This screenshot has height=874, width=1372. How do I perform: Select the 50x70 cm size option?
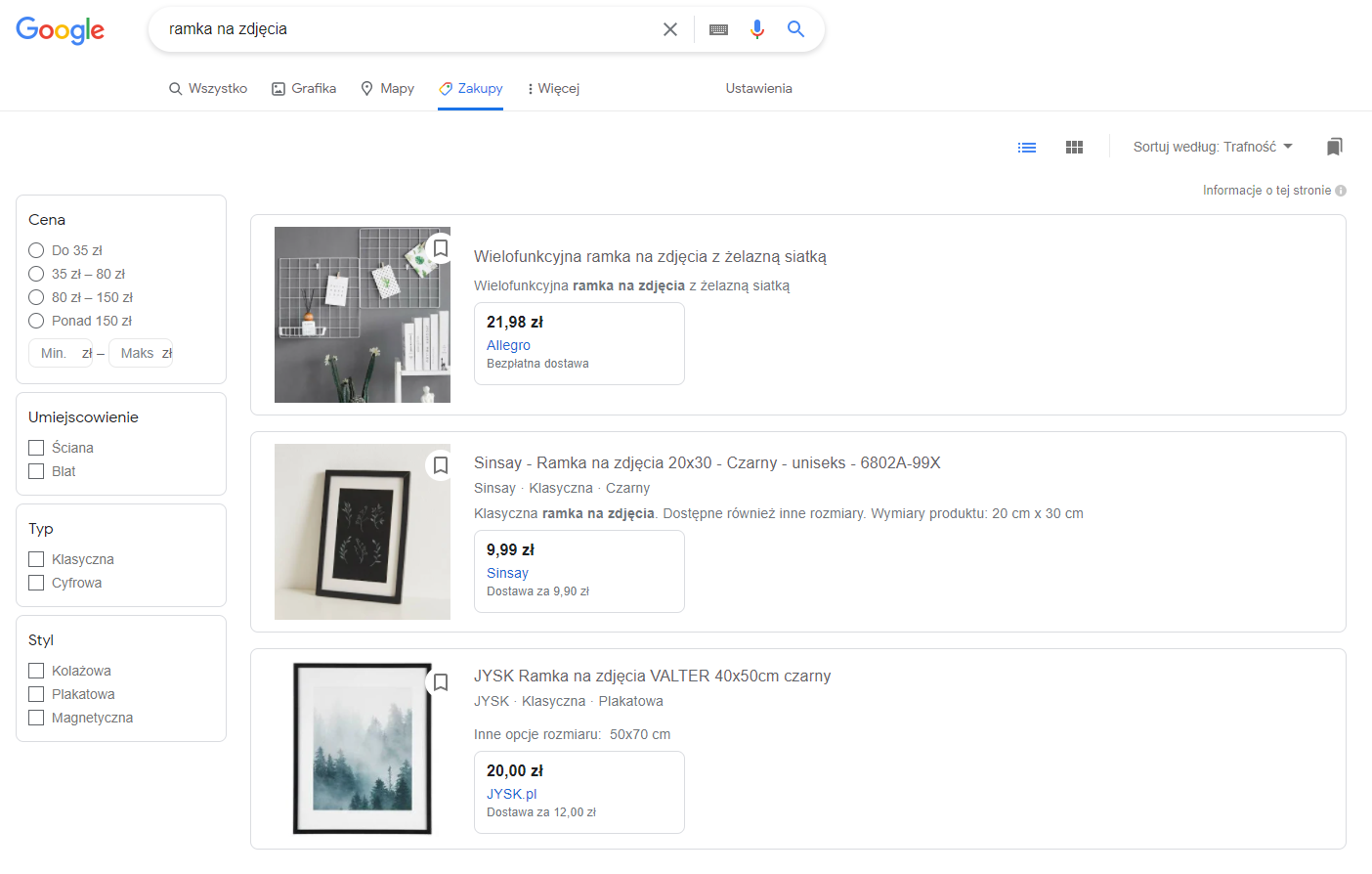point(640,734)
